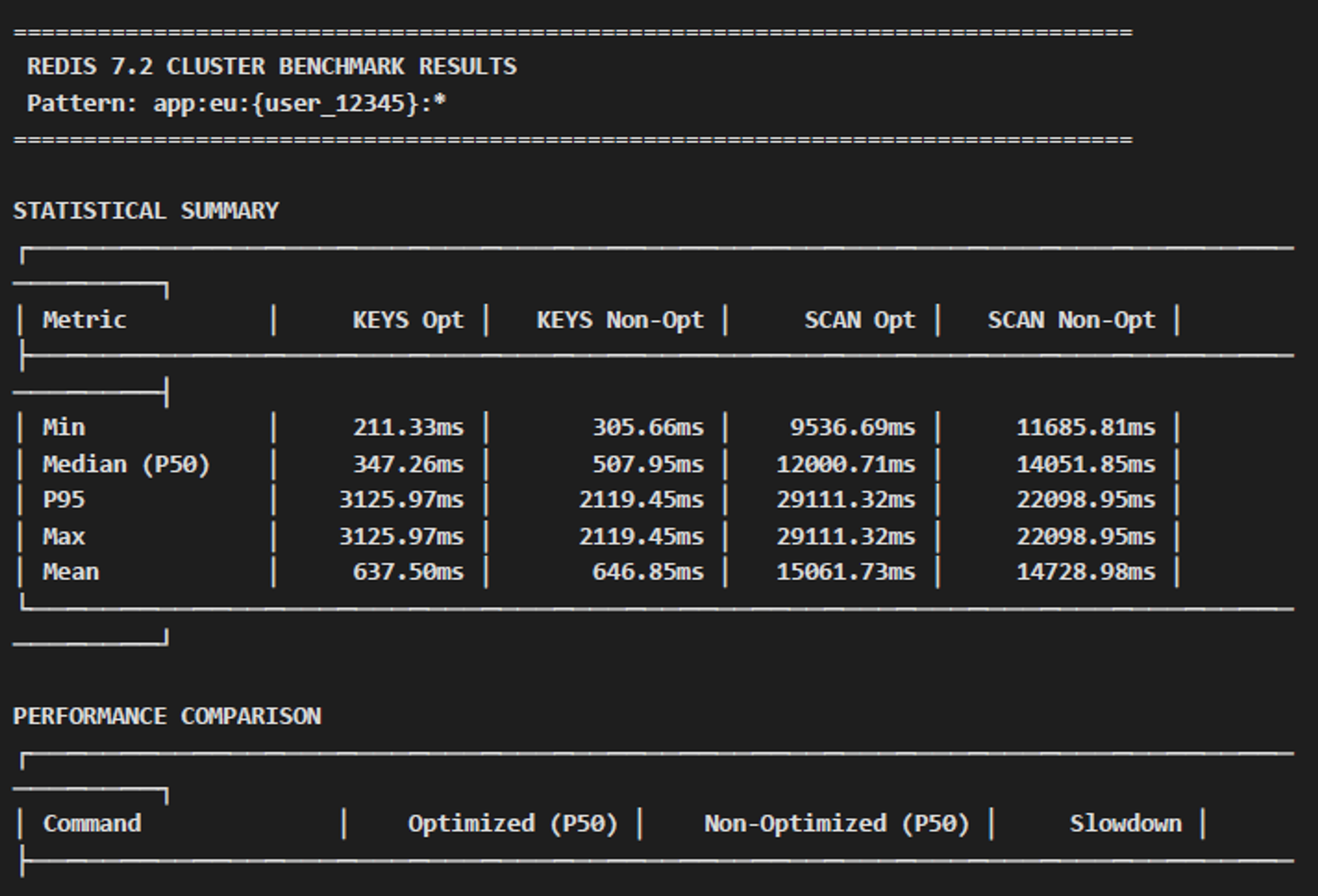This screenshot has width=1318, height=896.
Task: Select Mean KEYS Non-Opt value 646.85ms
Action: 648,572
